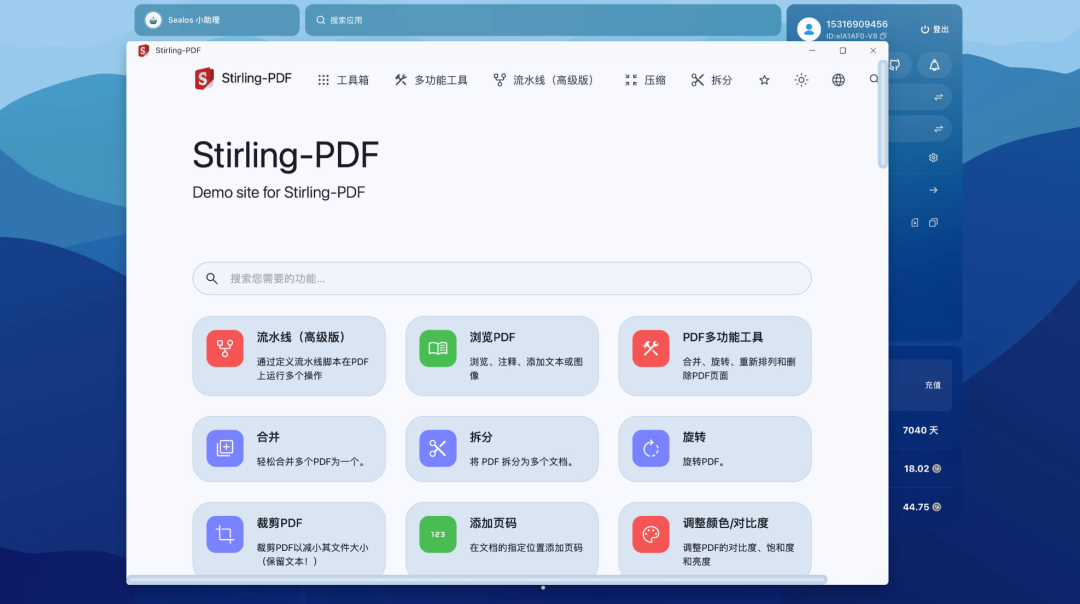Image resolution: width=1080 pixels, height=604 pixels.
Task: Click the Stirling-PDF logo in navbar
Action: 243,79
